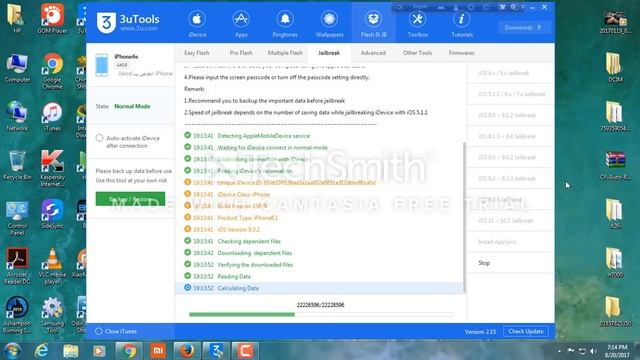This screenshot has height=360, width=640.
Task: Click the iPhone device icon in sidebar
Action: tap(102, 65)
